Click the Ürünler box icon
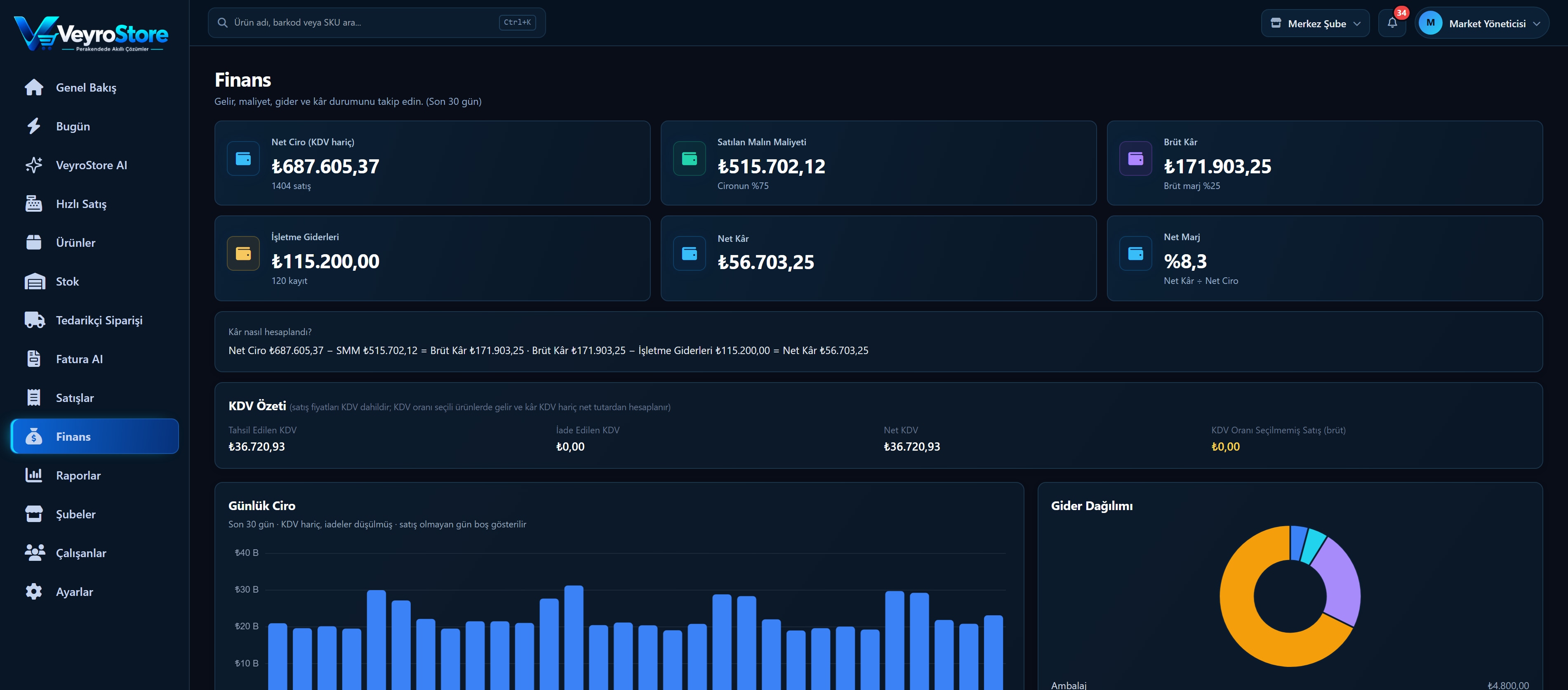 click(34, 242)
